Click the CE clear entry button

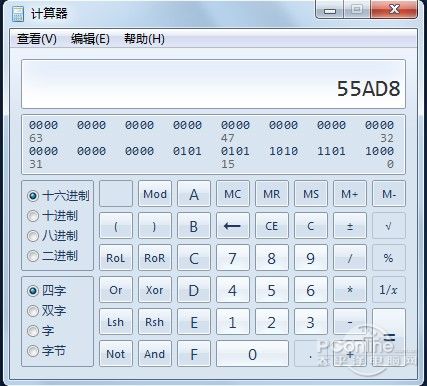click(x=272, y=226)
